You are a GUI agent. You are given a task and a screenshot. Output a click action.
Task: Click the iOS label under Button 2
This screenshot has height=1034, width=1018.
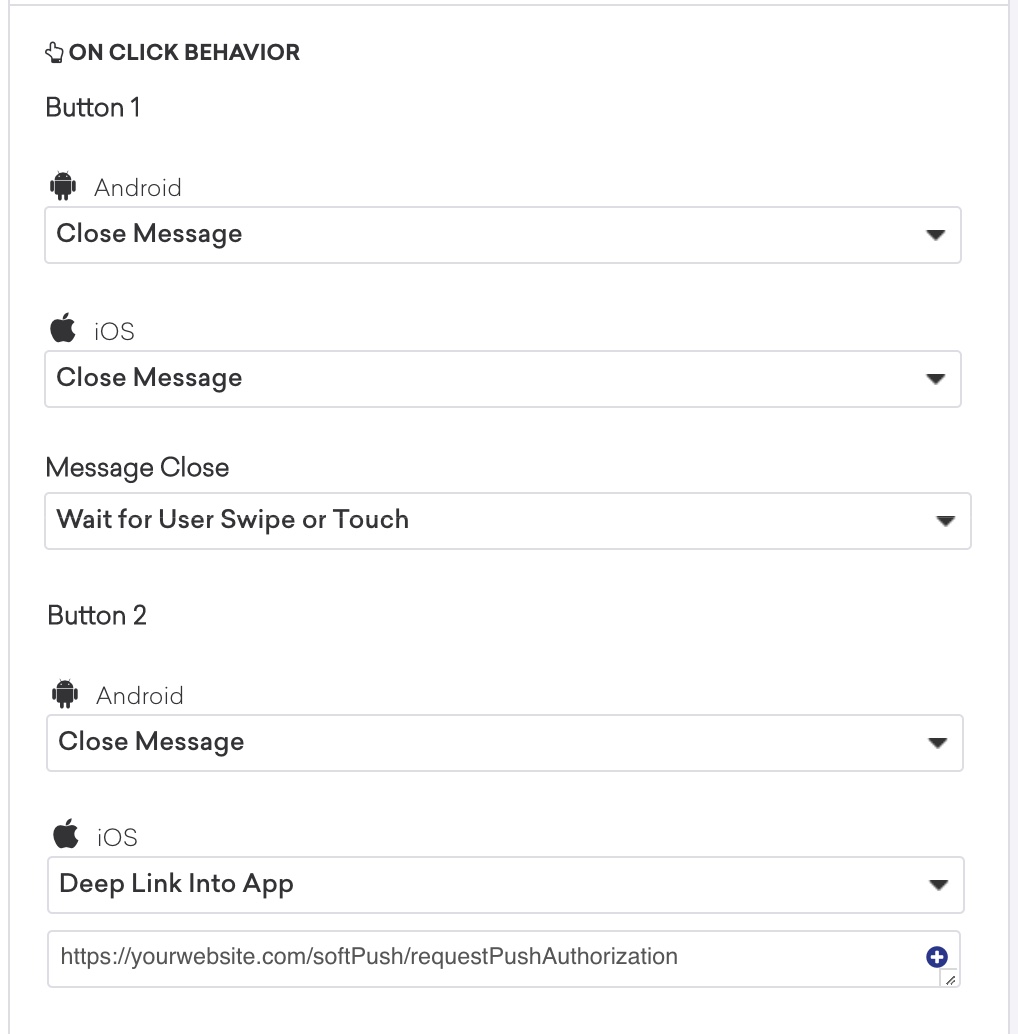pyautogui.click(x=117, y=837)
